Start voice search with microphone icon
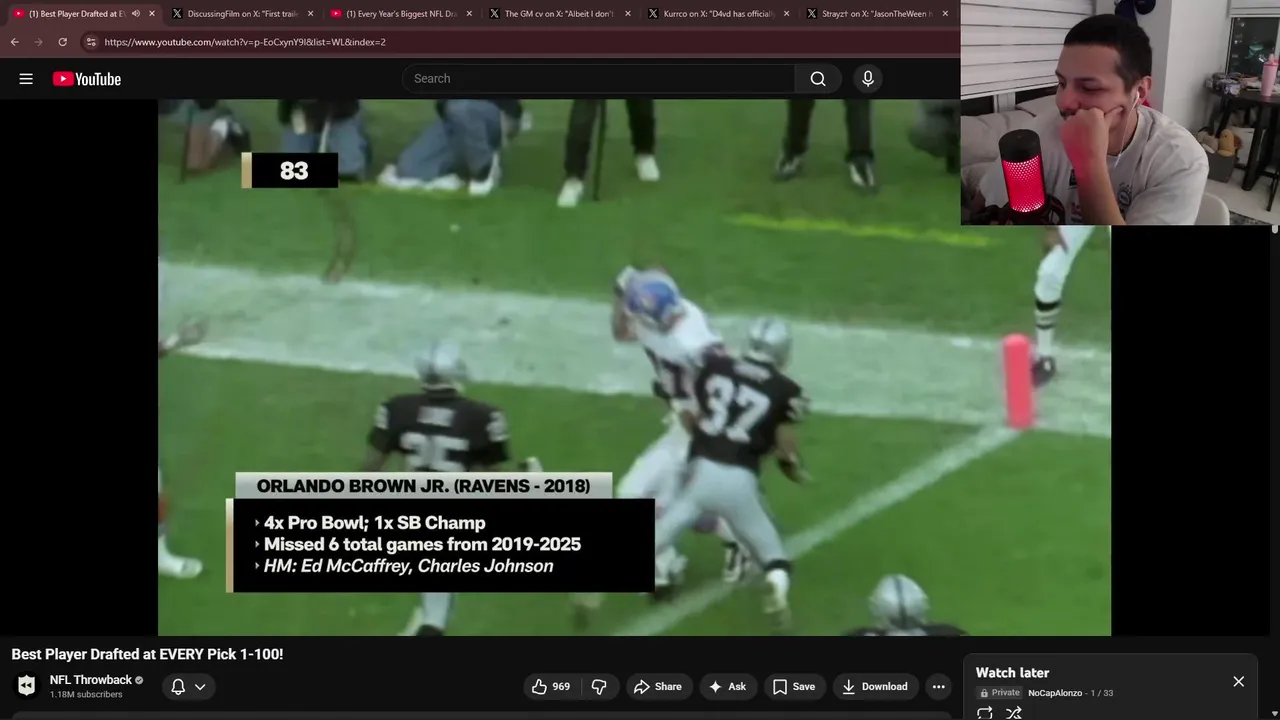The width and height of the screenshot is (1280, 720). click(x=868, y=79)
